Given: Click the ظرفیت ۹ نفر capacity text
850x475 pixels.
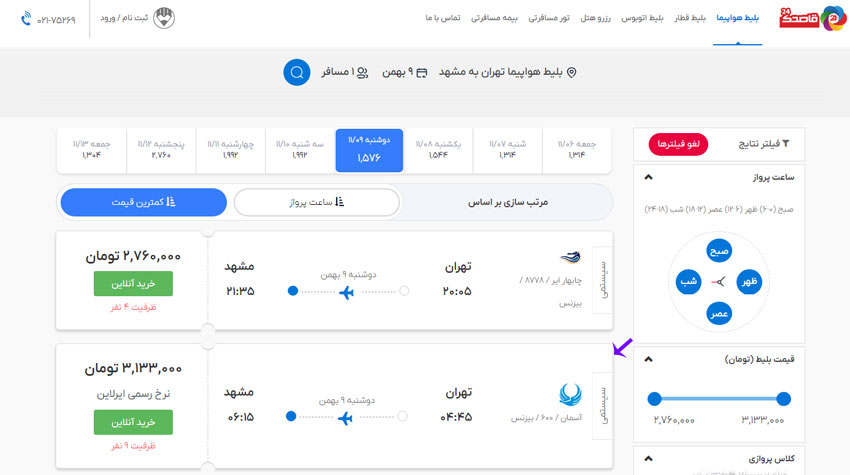Looking at the screenshot, I should [133, 446].
